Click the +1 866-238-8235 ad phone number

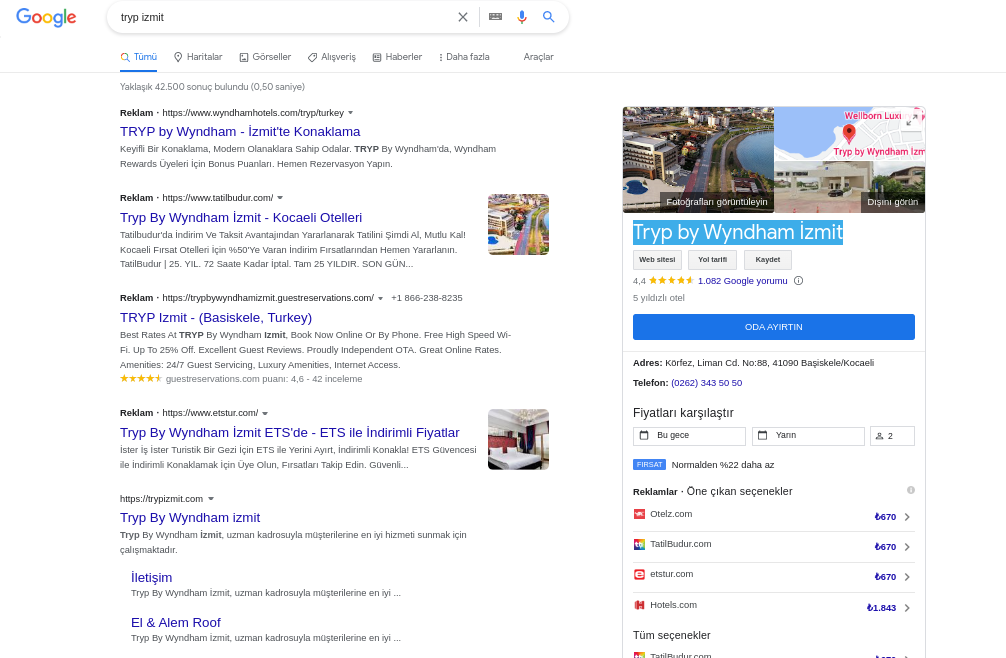pos(427,298)
